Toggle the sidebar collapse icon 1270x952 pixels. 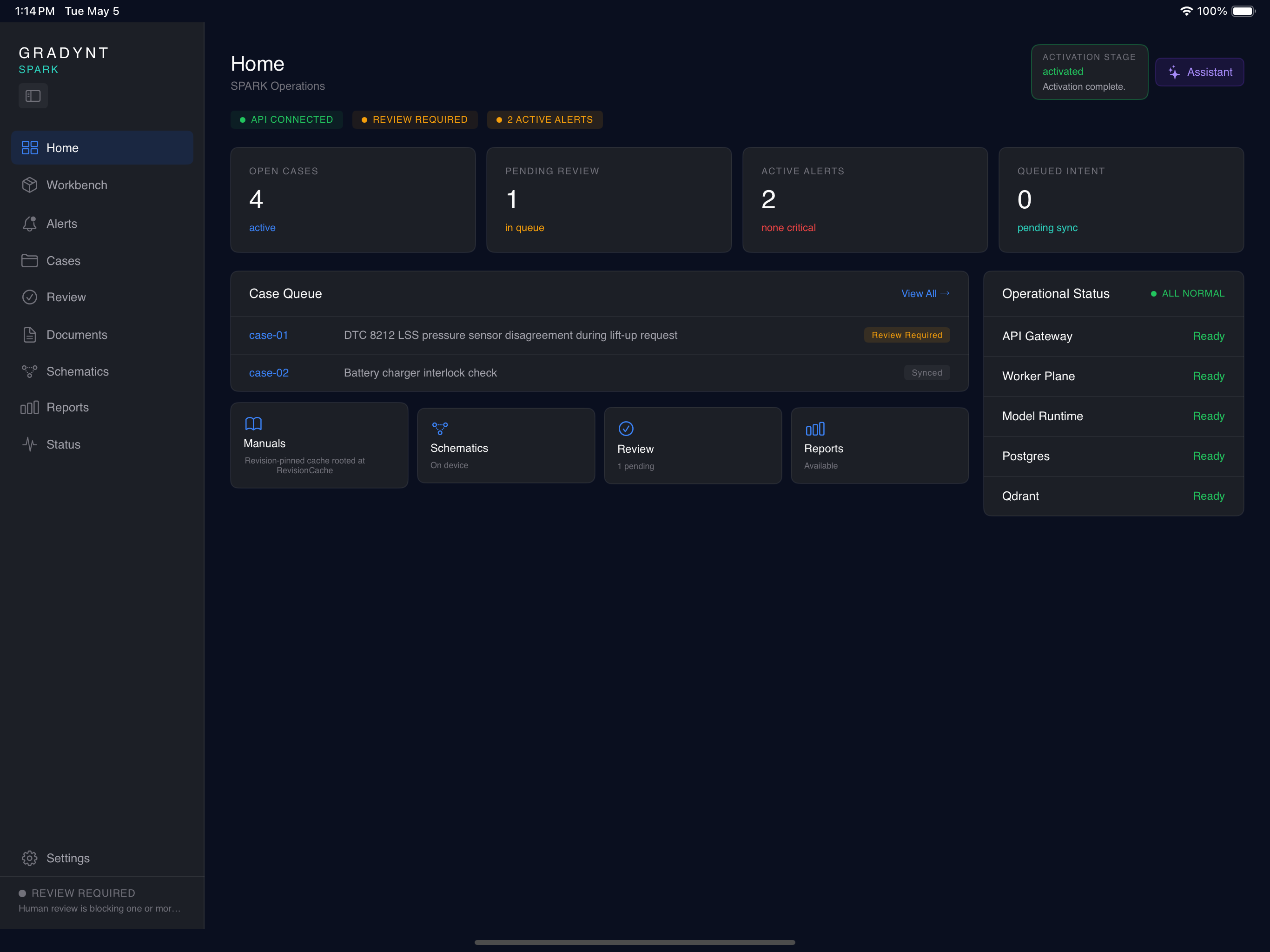click(x=33, y=96)
